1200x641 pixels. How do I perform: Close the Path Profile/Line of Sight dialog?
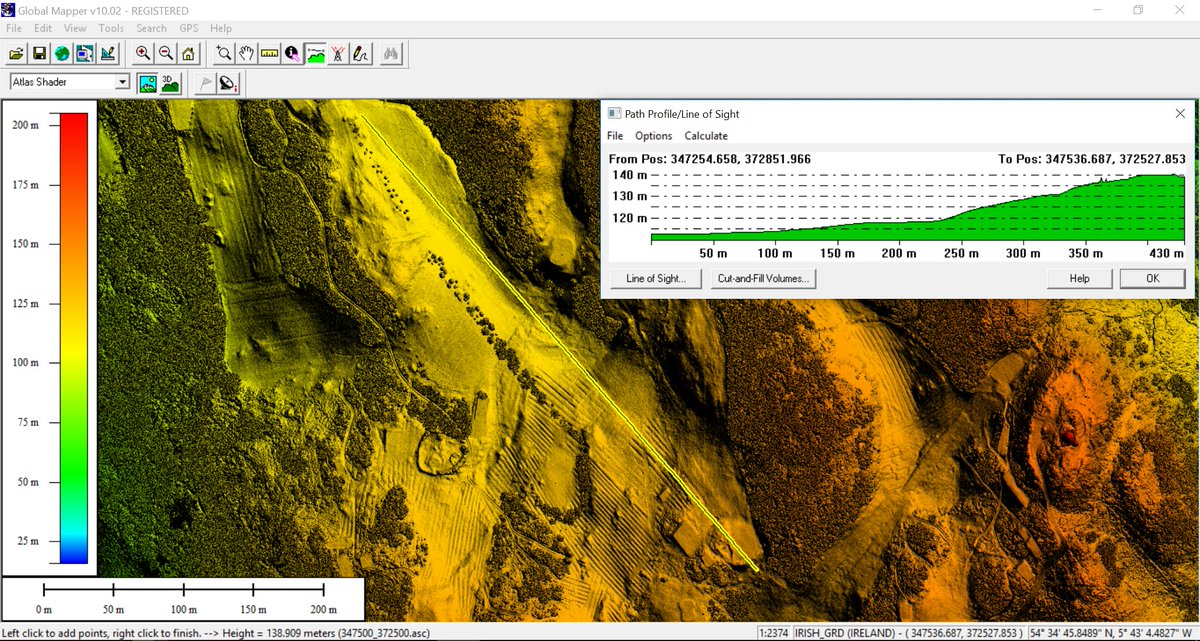(x=1179, y=114)
